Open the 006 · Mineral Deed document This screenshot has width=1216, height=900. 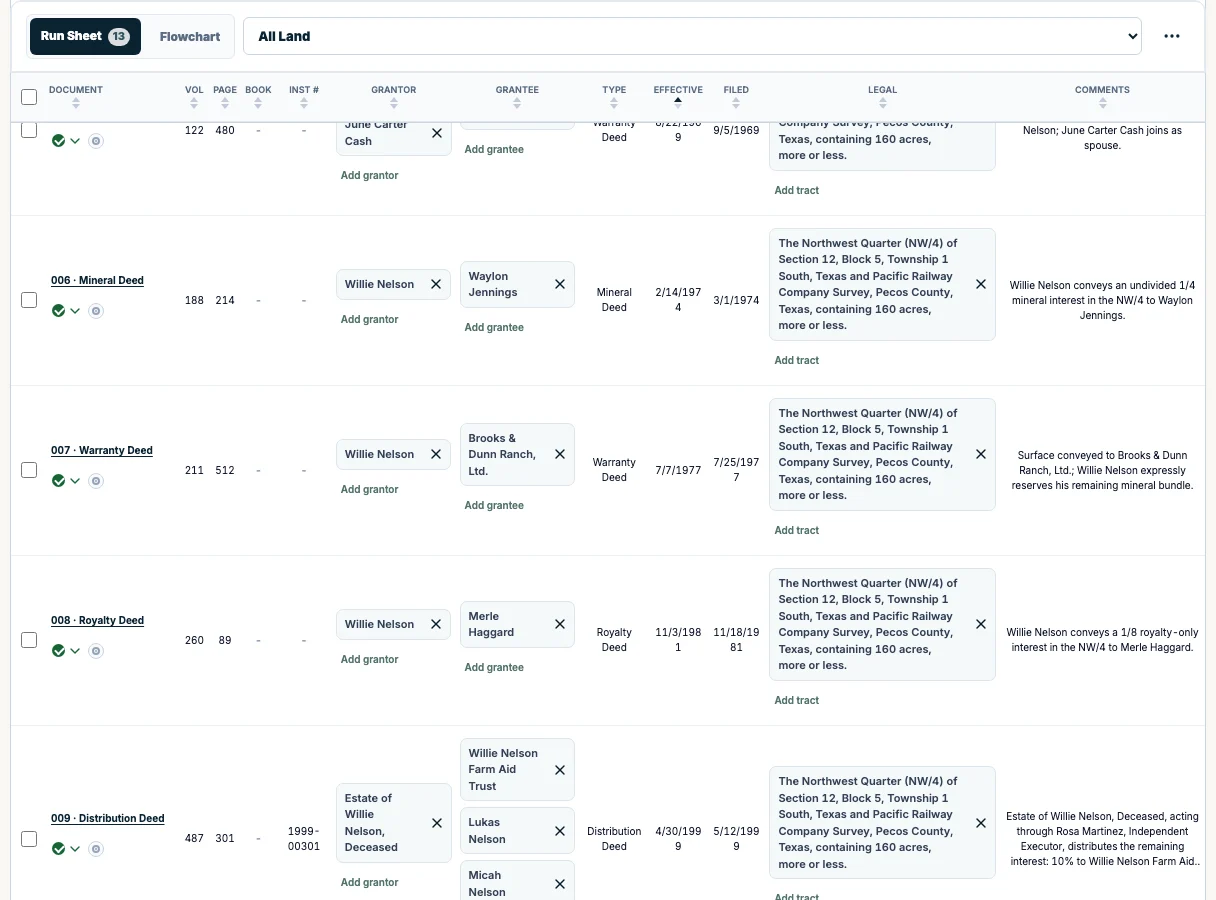click(x=98, y=281)
